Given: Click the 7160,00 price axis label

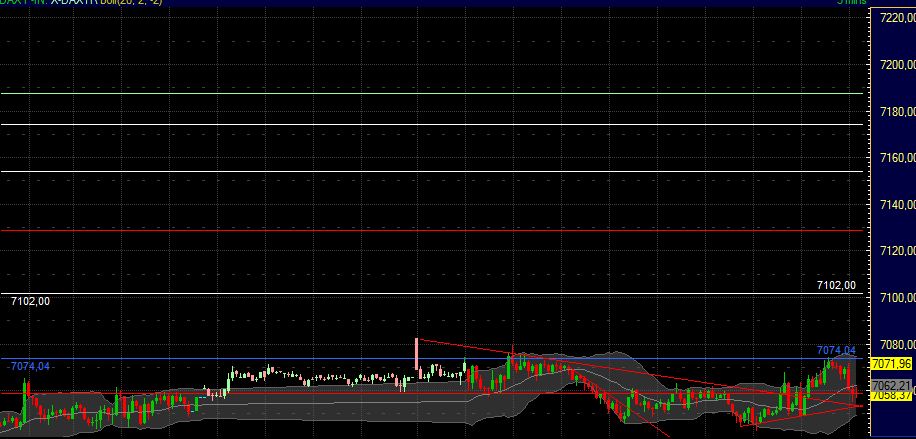Looking at the screenshot, I should pos(896,158).
